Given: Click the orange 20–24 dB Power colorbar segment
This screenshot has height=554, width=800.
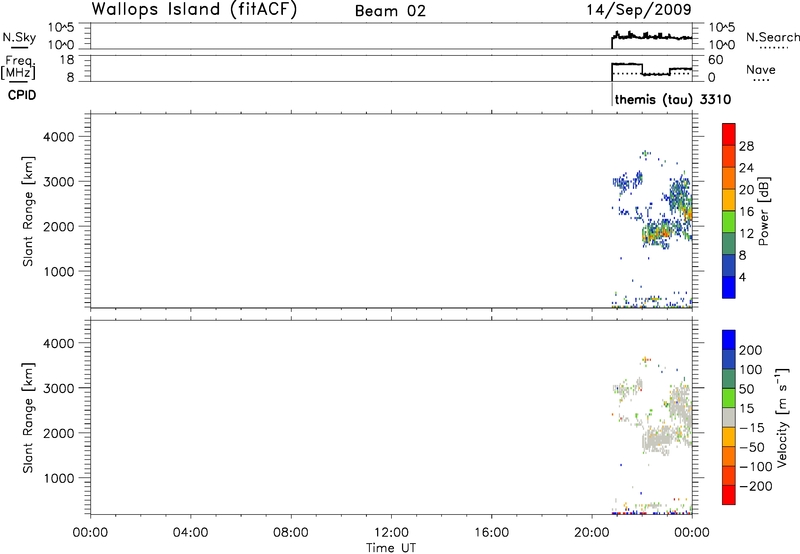Looking at the screenshot, I should pyautogui.click(x=729, y=178).
